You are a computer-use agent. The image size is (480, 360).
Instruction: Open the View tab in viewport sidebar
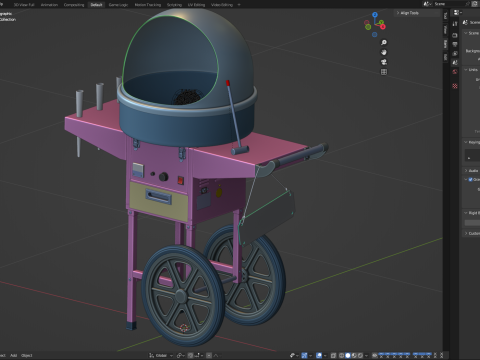click(x=445, y=30)
